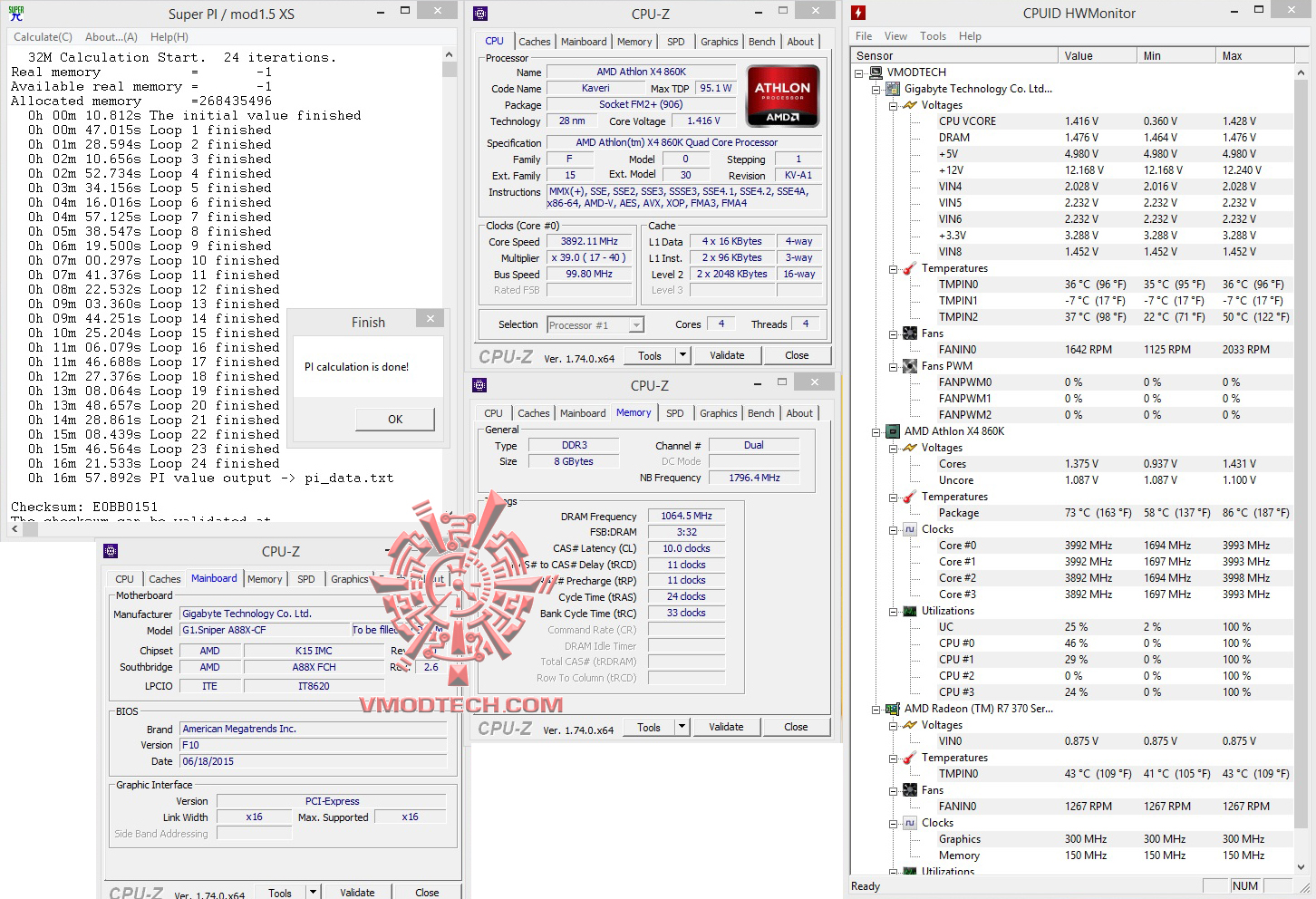
Task: Collapse the AMD Athlon X4 860K node
Action: click(876, 431)
